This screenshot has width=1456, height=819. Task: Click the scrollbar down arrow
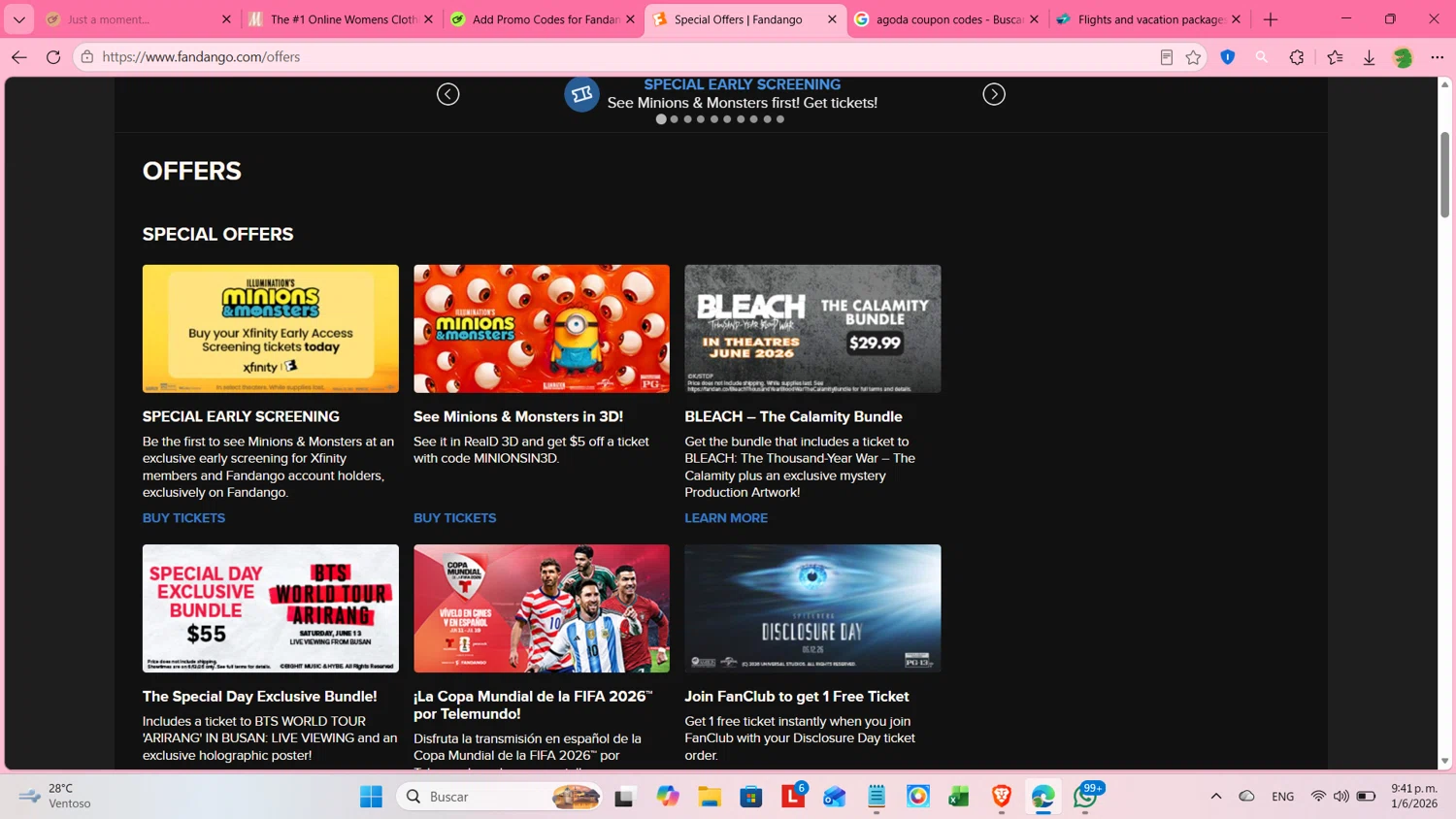[x=1444, y=762]
